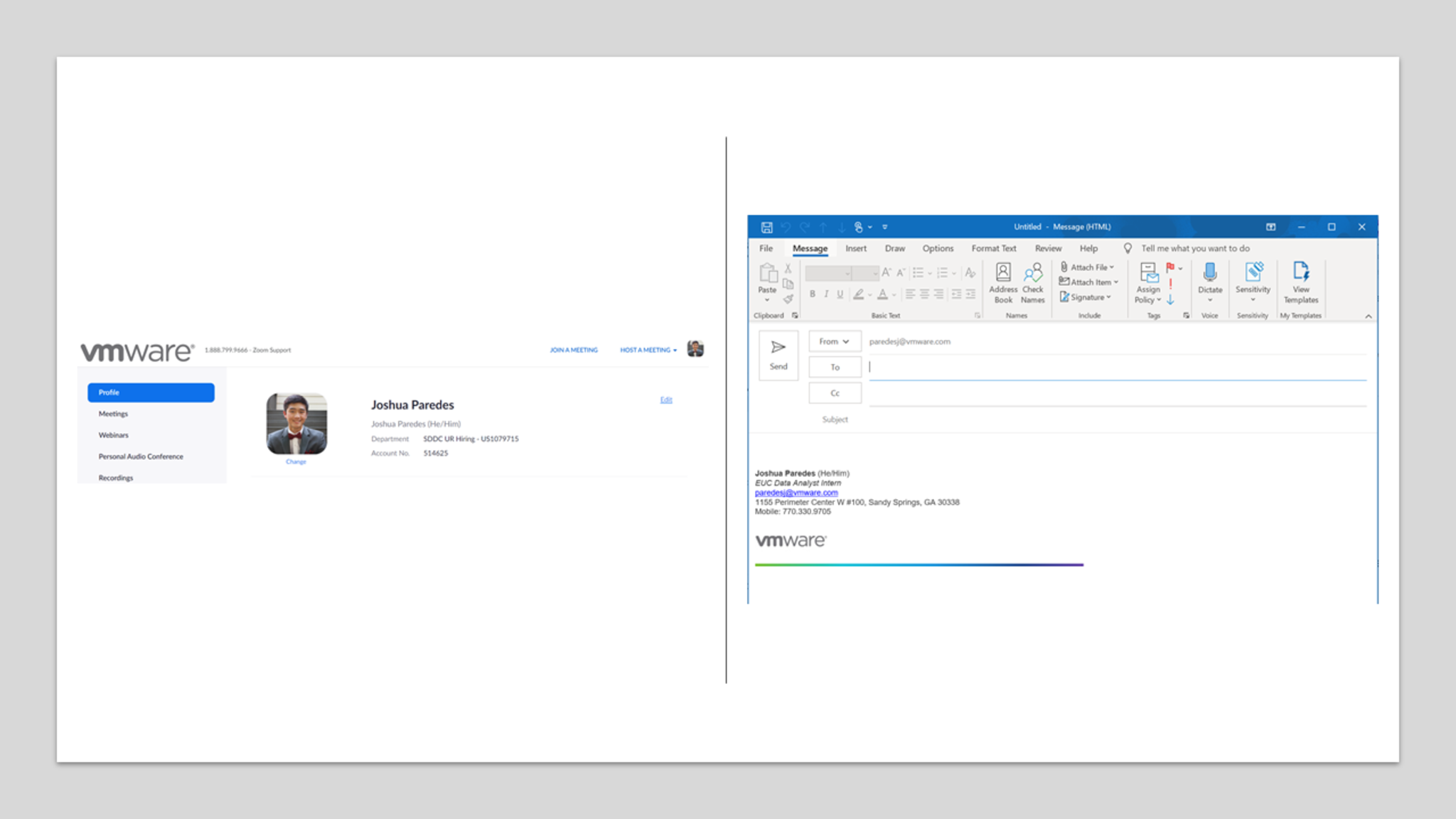This screenshot has width=1456, height=819.
Task: Click the Join a Meeting link
Action: tap(573, 350)
